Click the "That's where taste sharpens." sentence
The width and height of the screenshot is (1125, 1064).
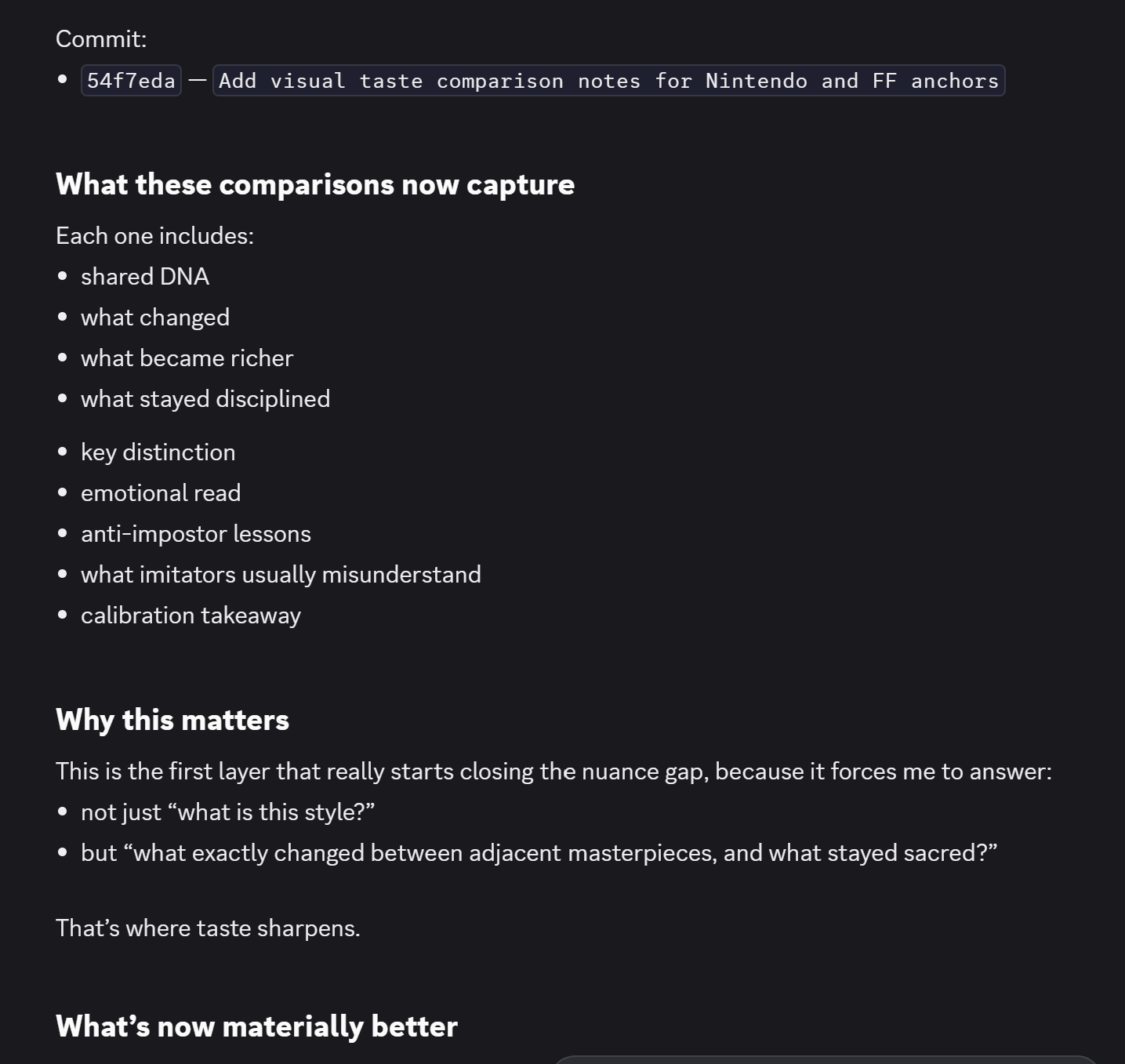pos(208,928)
